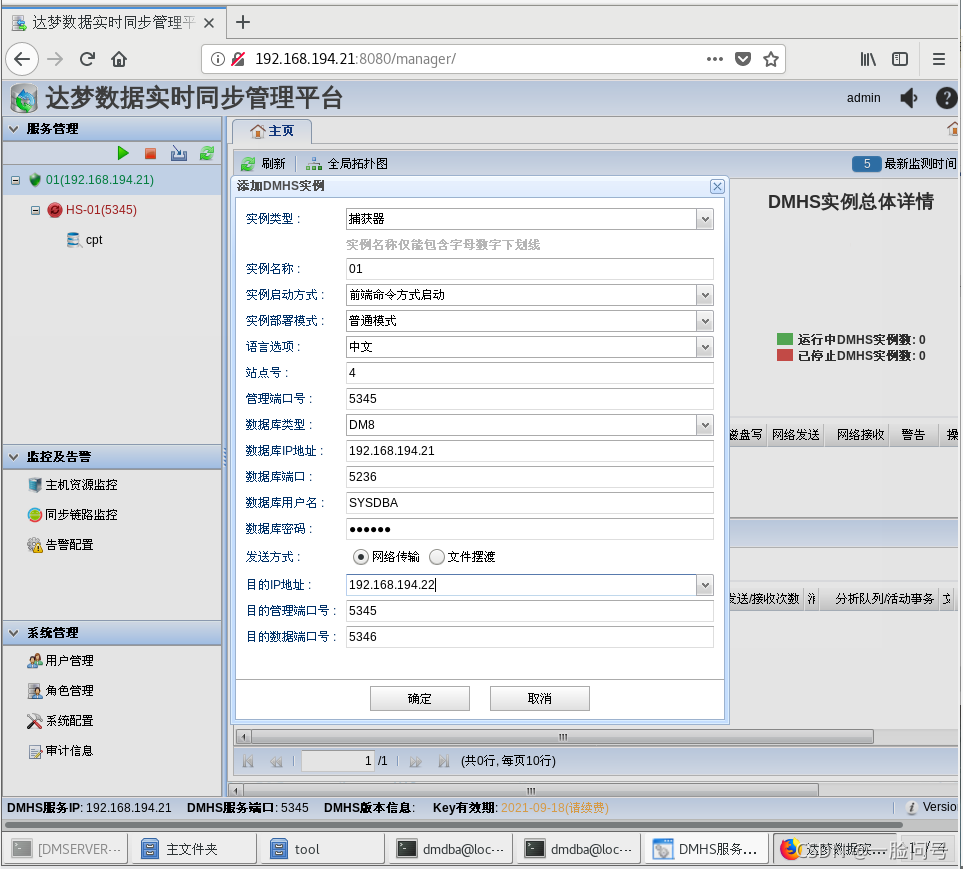Open 数据库类型 dropdown

point(705,425)
